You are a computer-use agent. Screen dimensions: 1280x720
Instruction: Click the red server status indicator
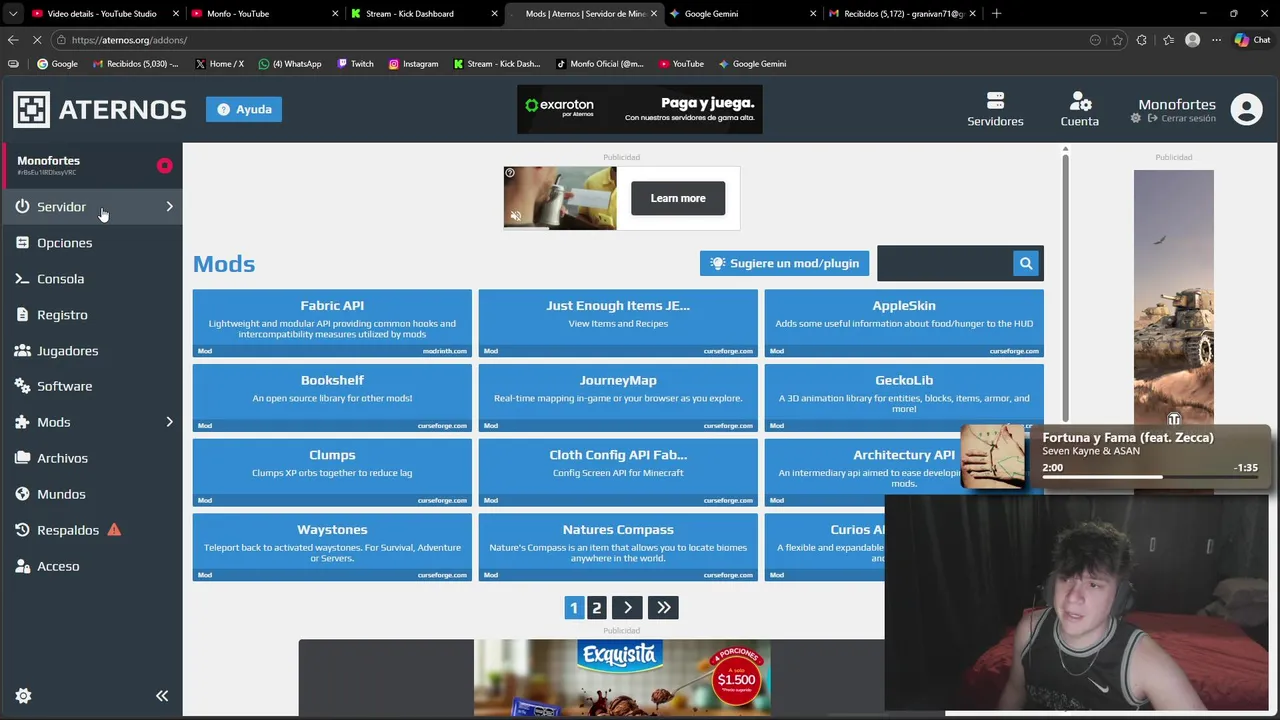(165, 166)
